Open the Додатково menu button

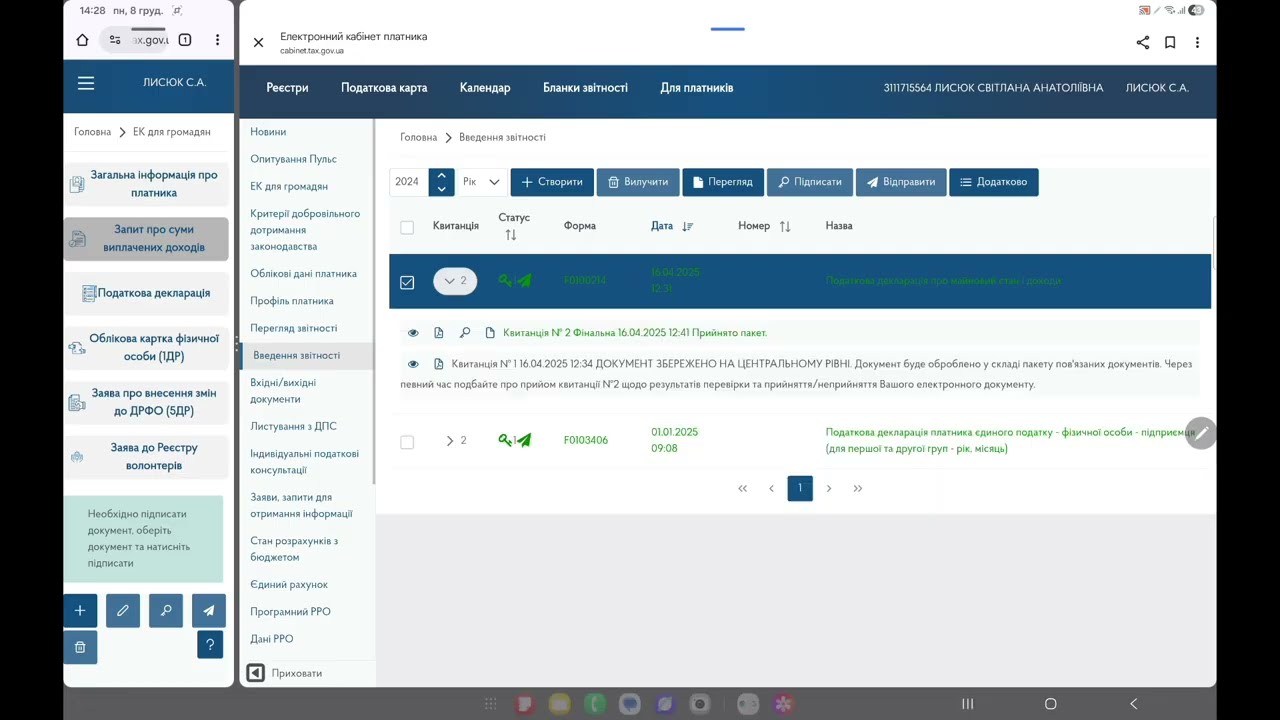[x=994, y=182]
